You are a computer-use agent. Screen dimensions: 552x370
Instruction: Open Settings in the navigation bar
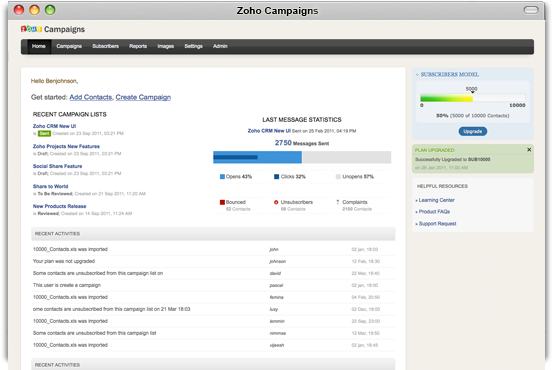193,46
